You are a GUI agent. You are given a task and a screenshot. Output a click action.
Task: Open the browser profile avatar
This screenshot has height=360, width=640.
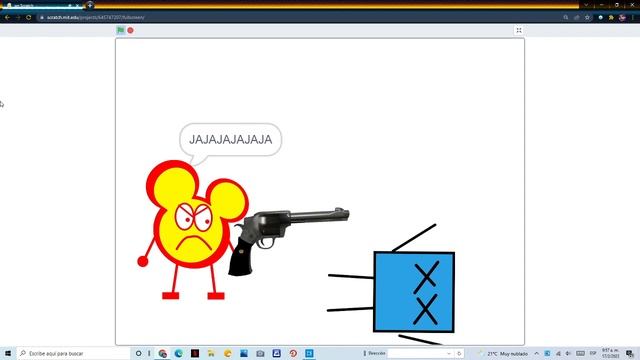pyautogui.click(x=622, y=18)
